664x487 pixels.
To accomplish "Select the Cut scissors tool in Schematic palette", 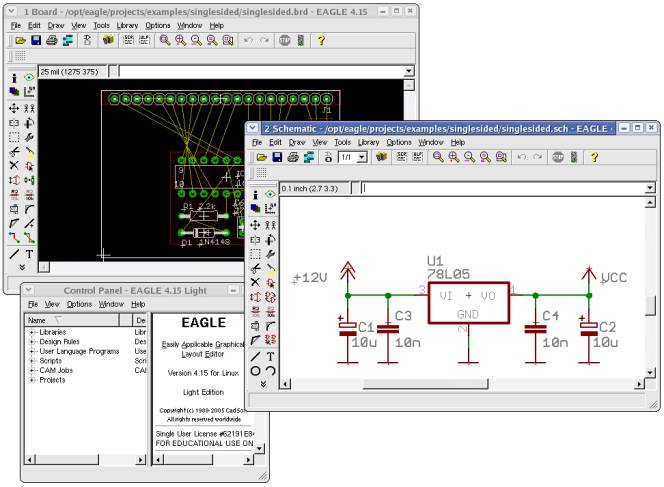I will point(255,268).
